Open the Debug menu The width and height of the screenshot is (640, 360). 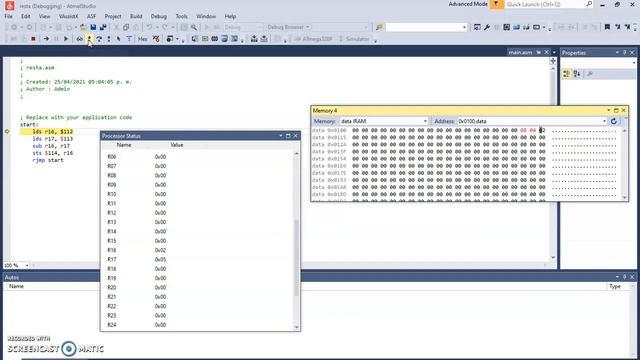(159, 16)
